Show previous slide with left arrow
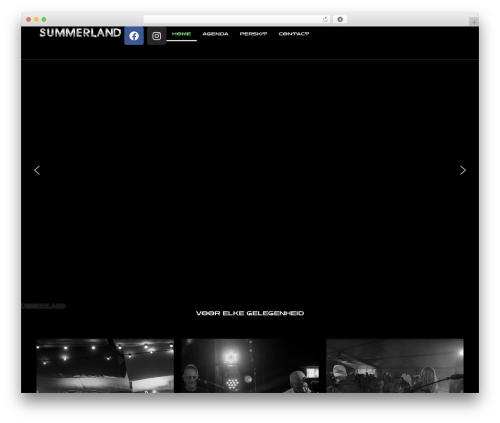 click(37, 170)
